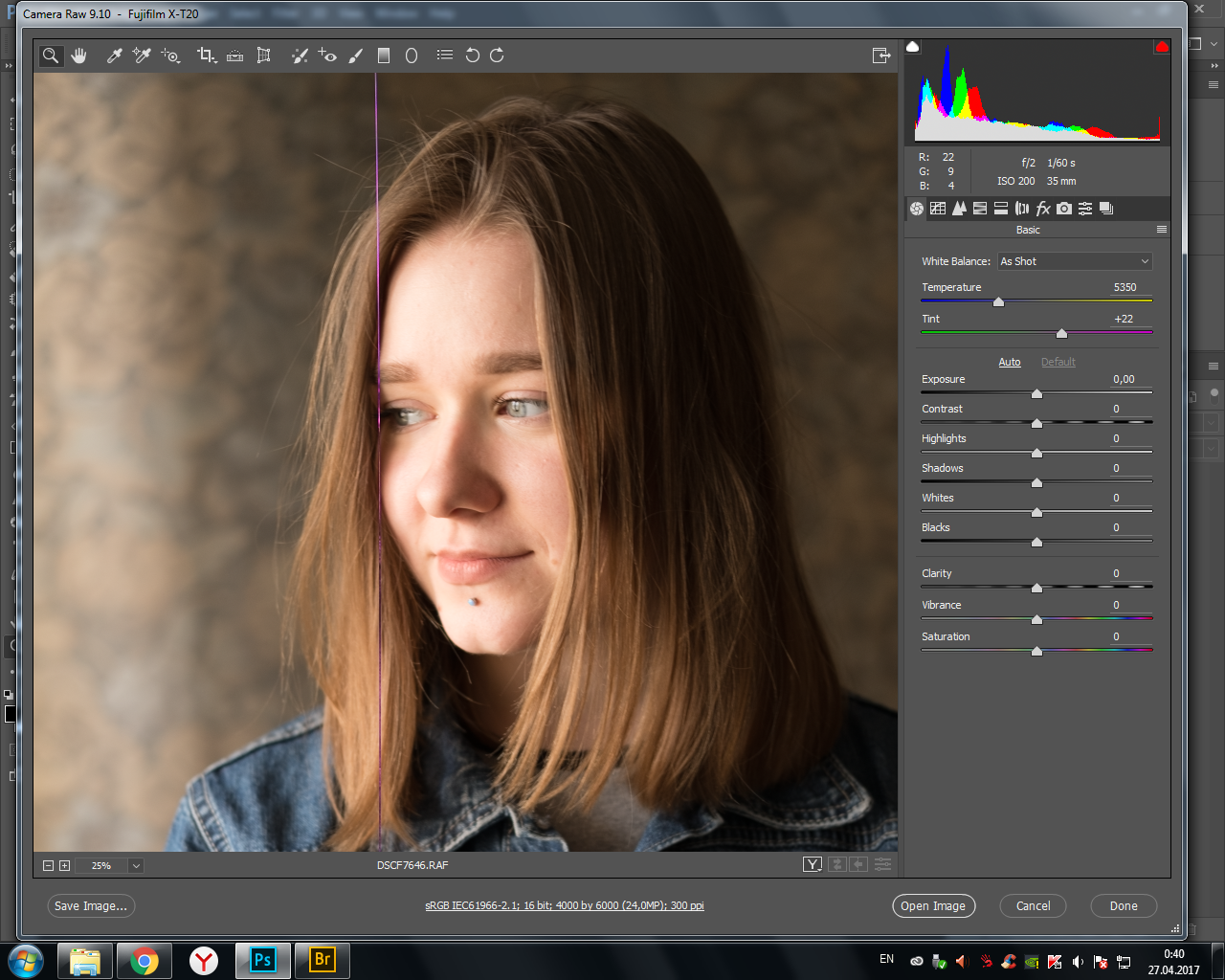Select the Straighten tool

point(234,56)
